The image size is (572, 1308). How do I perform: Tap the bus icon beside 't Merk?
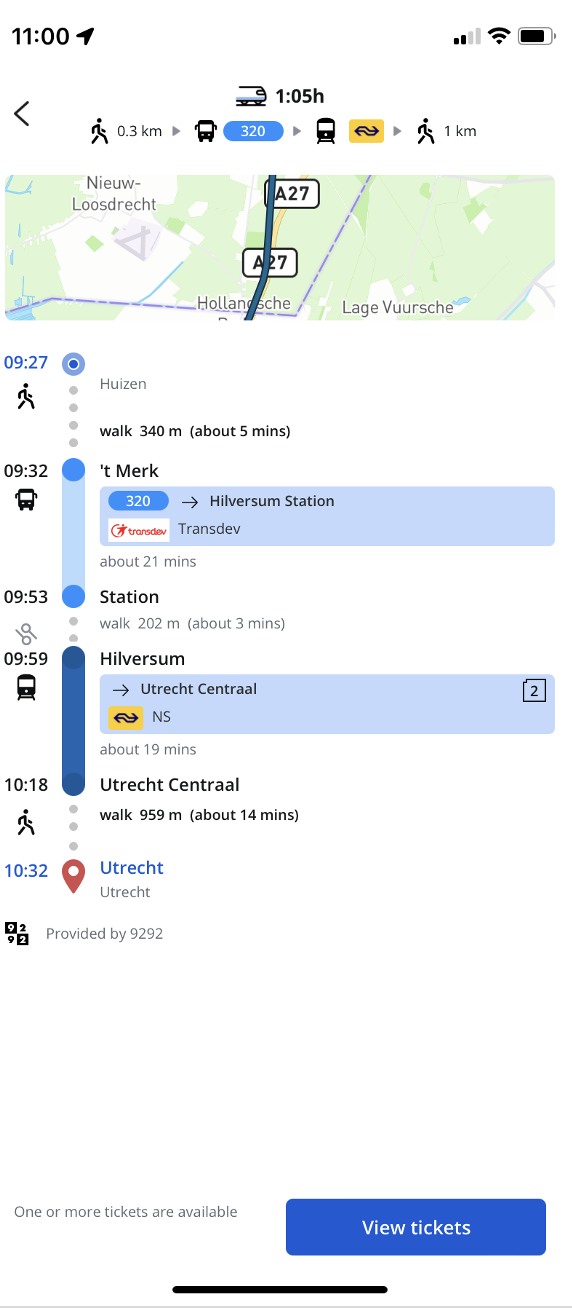26,499
